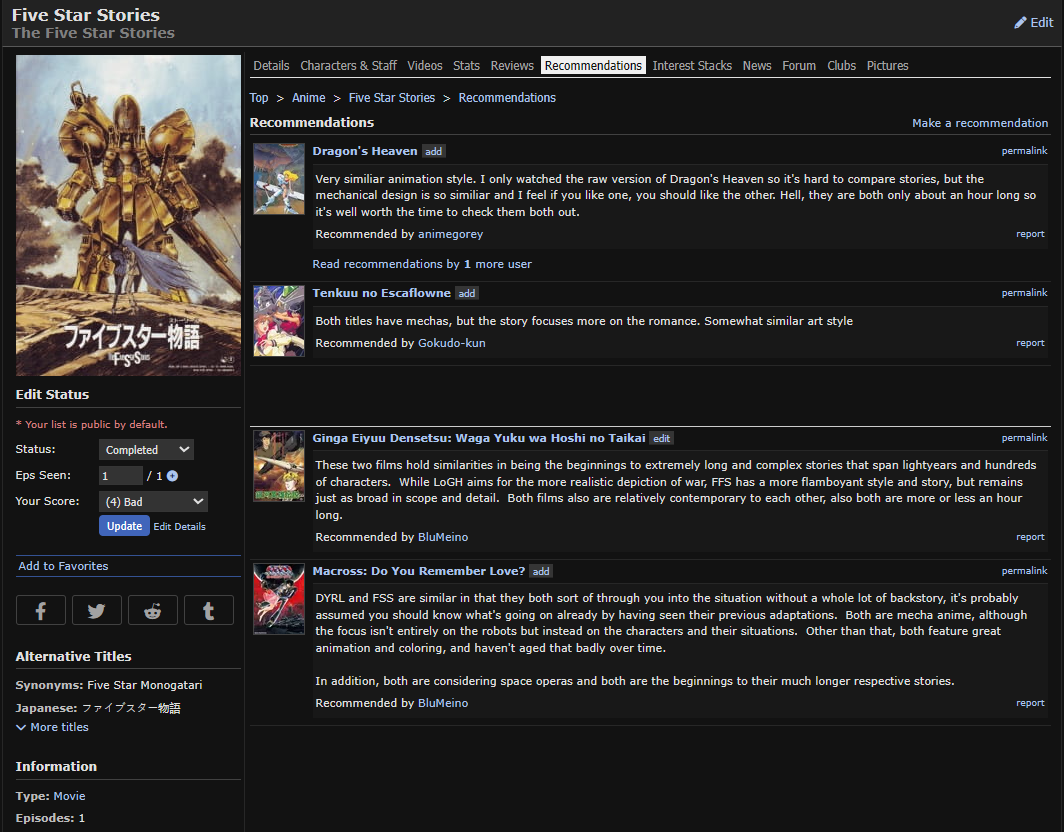Open user Gokudo-kun's profile
The image size is (1064, 832).
(452, 343)
